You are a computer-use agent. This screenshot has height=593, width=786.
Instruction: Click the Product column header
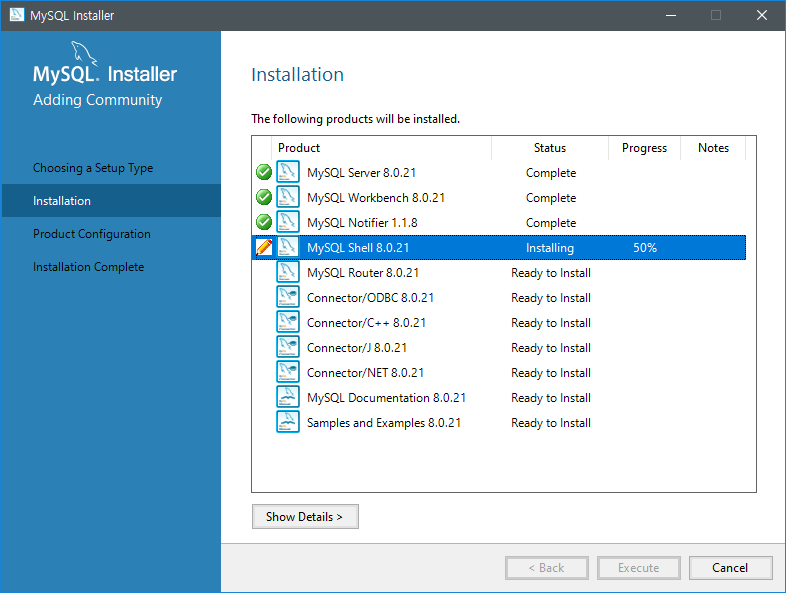pyautogui.click(x=381, y=148)
